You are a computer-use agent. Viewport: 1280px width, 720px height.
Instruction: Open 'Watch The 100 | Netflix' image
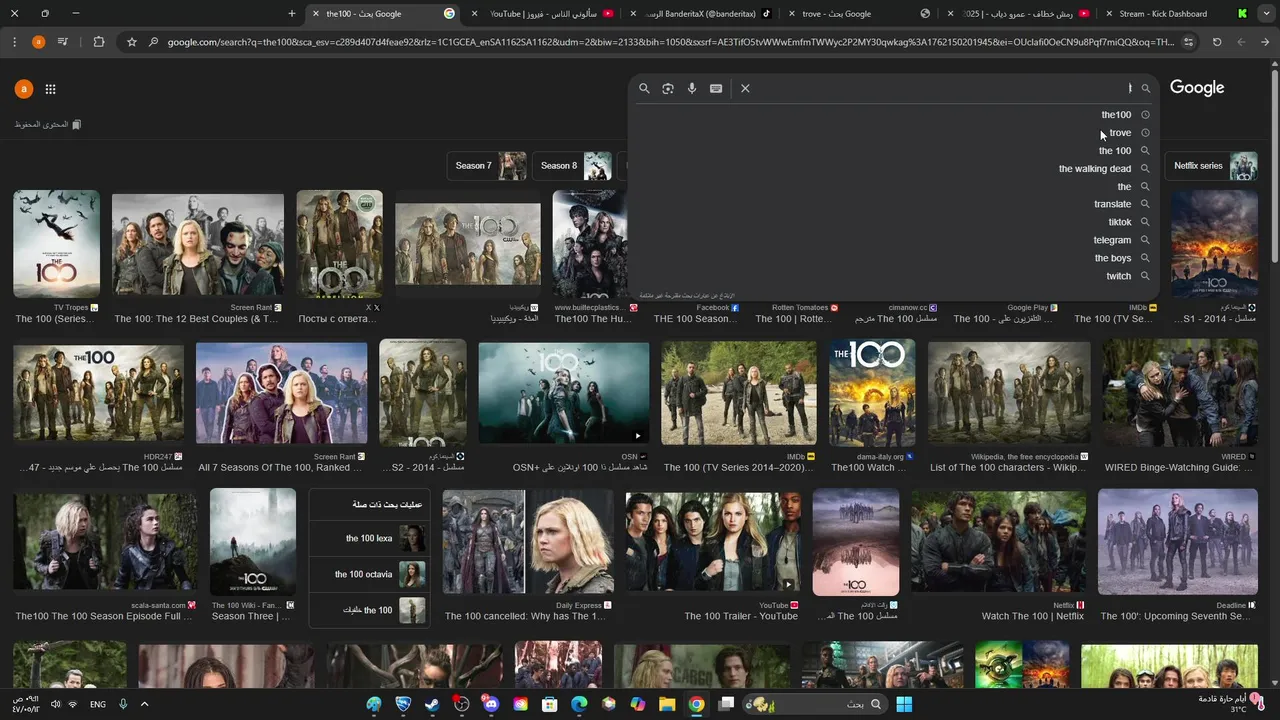(998, 541)
